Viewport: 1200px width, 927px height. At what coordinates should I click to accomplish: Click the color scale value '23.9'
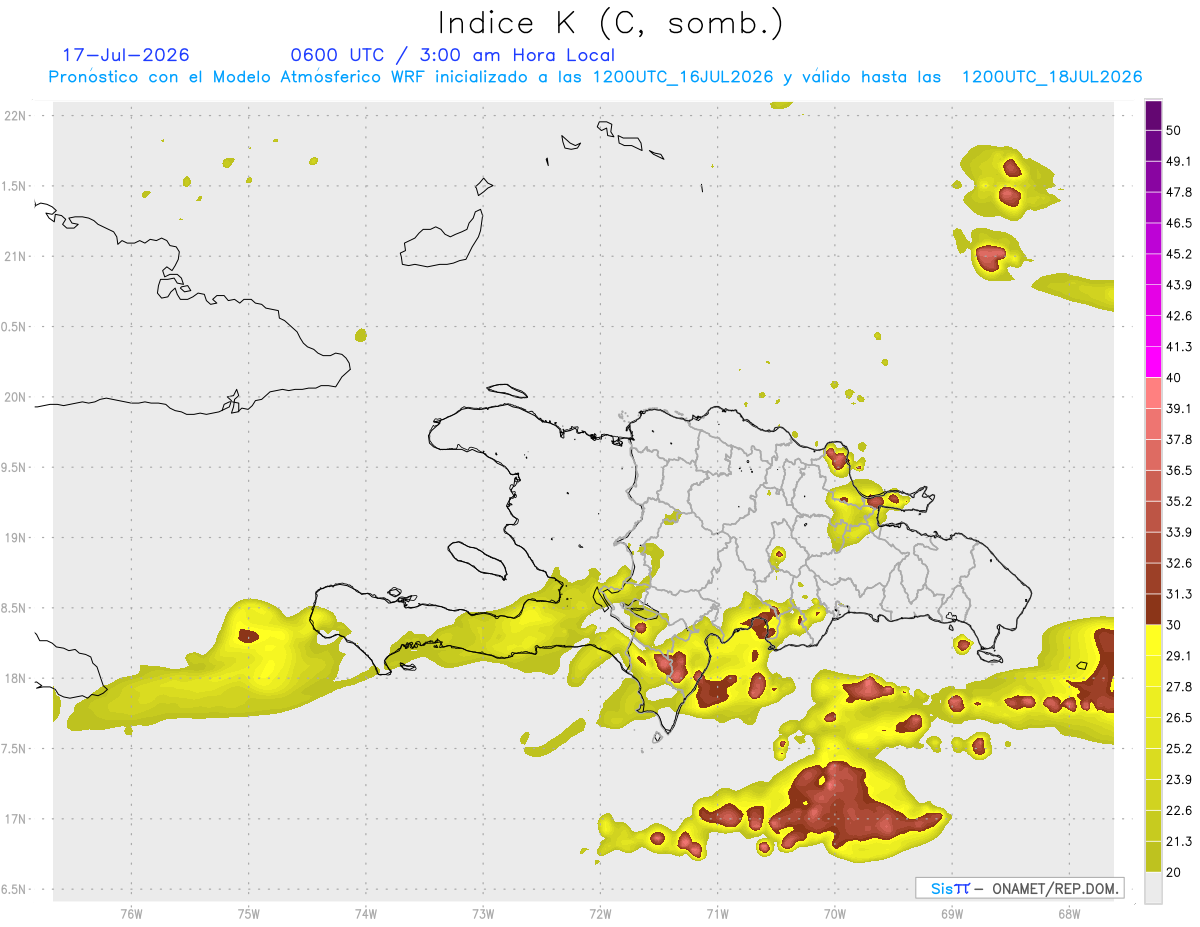pos(1179,779)
